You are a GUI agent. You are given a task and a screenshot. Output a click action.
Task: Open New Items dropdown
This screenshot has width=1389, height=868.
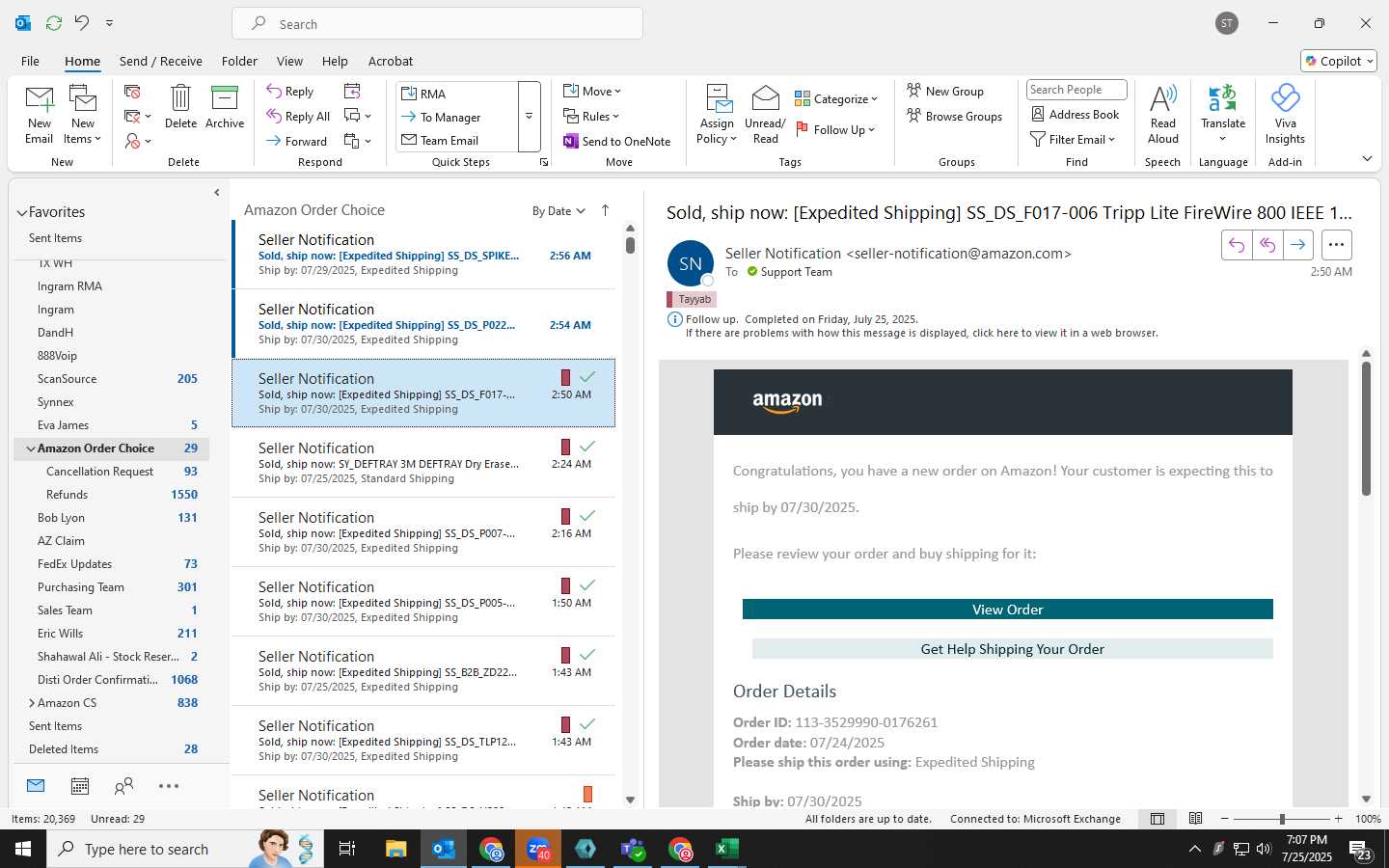pos(83,114)
